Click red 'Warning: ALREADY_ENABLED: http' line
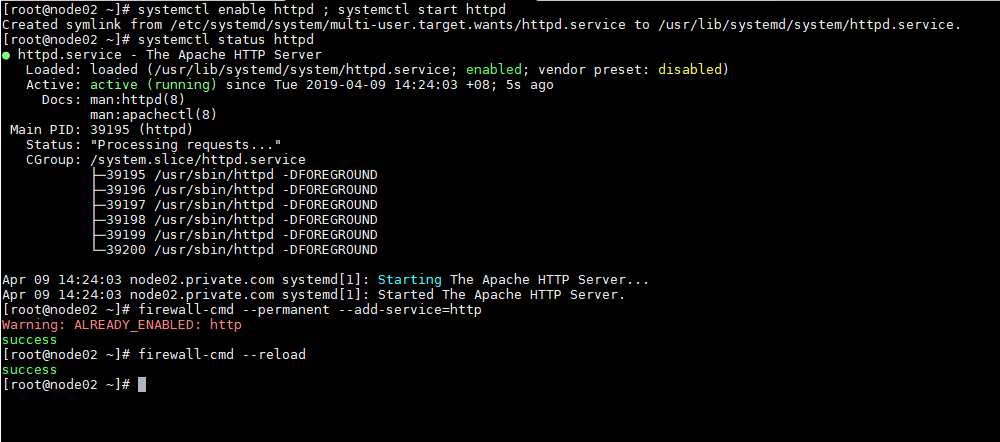This screenshot has height=442, width=1000. coord(122,325)
